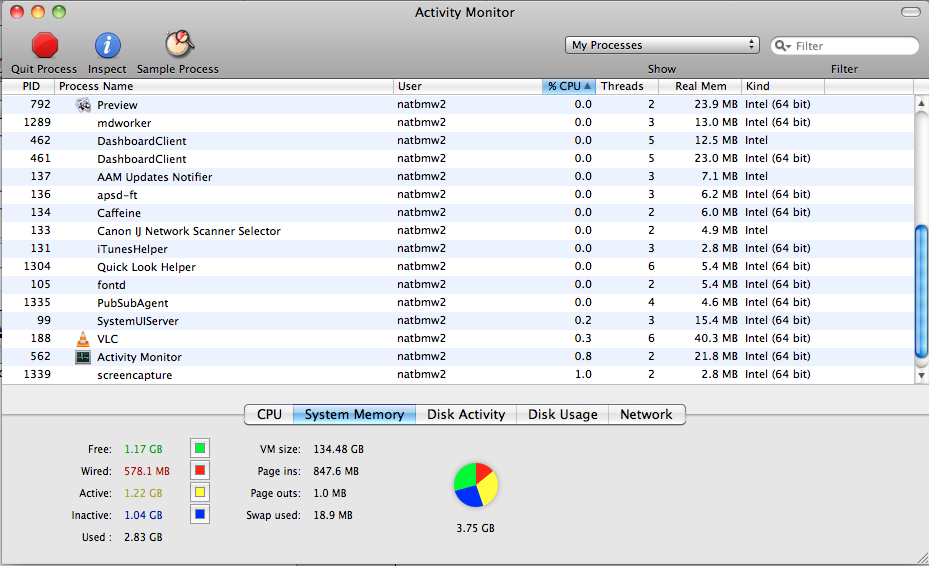The image size is (929, 566).
Task: Click the red Quit Process stop icon
Action: (x=44, y=45)
